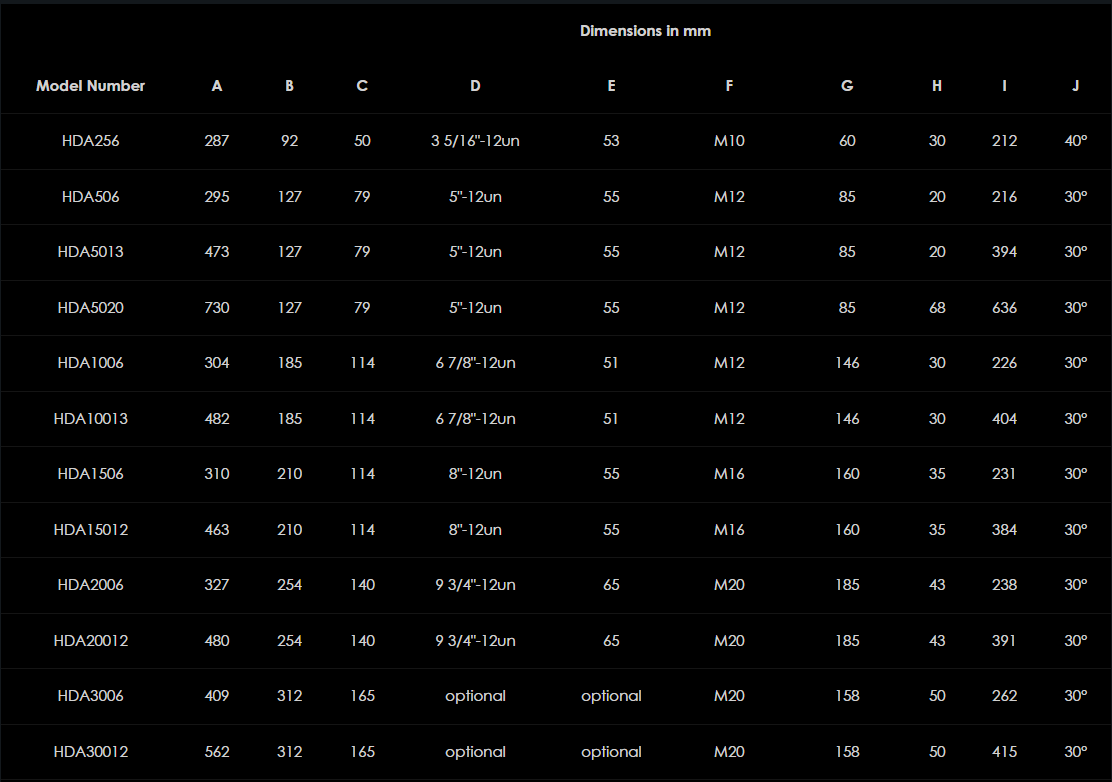Viewport: 1112px width, 782px height.
Task: Click the column D header
Action: pos(475,86)
